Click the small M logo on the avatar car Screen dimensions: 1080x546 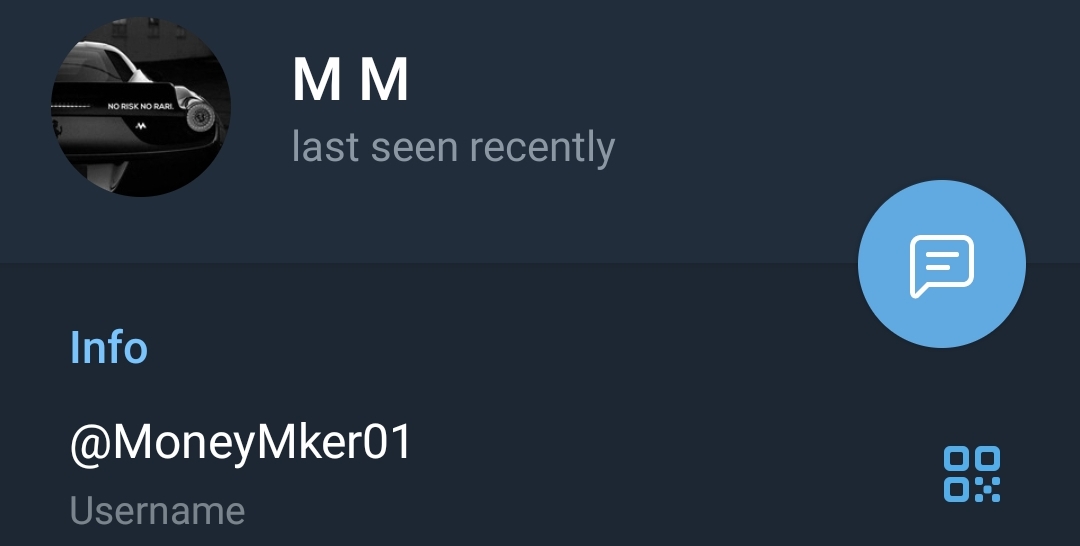[x=141, y=126]
